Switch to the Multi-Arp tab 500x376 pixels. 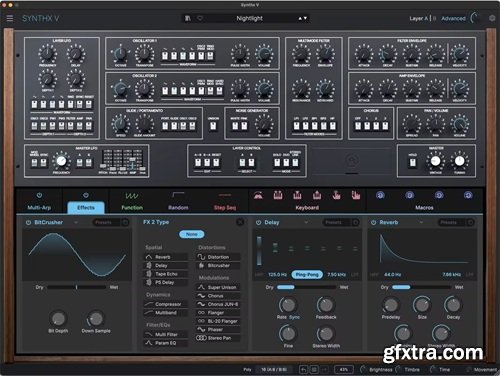[39, 208]
